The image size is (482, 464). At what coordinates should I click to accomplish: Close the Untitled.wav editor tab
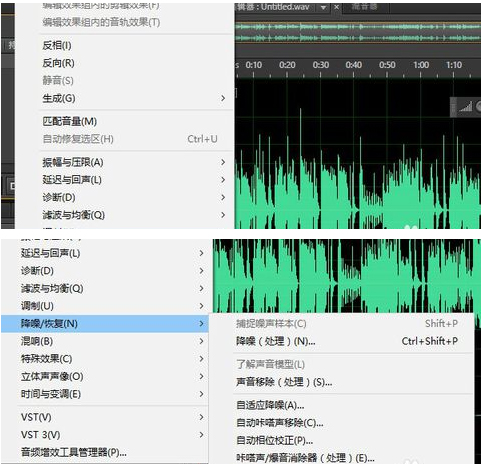pos(336,7)
